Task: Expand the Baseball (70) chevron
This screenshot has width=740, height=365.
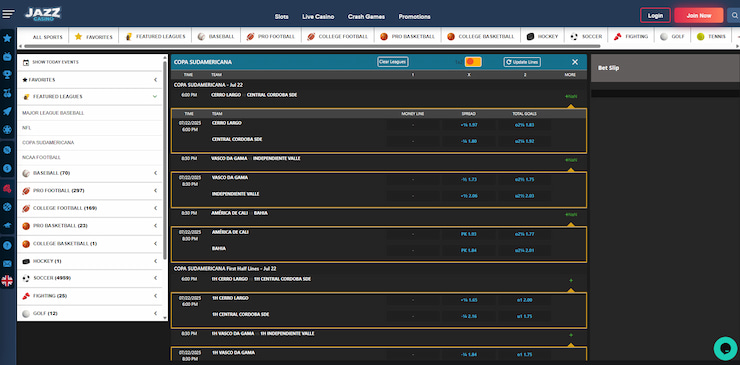Action: [155, 173]
